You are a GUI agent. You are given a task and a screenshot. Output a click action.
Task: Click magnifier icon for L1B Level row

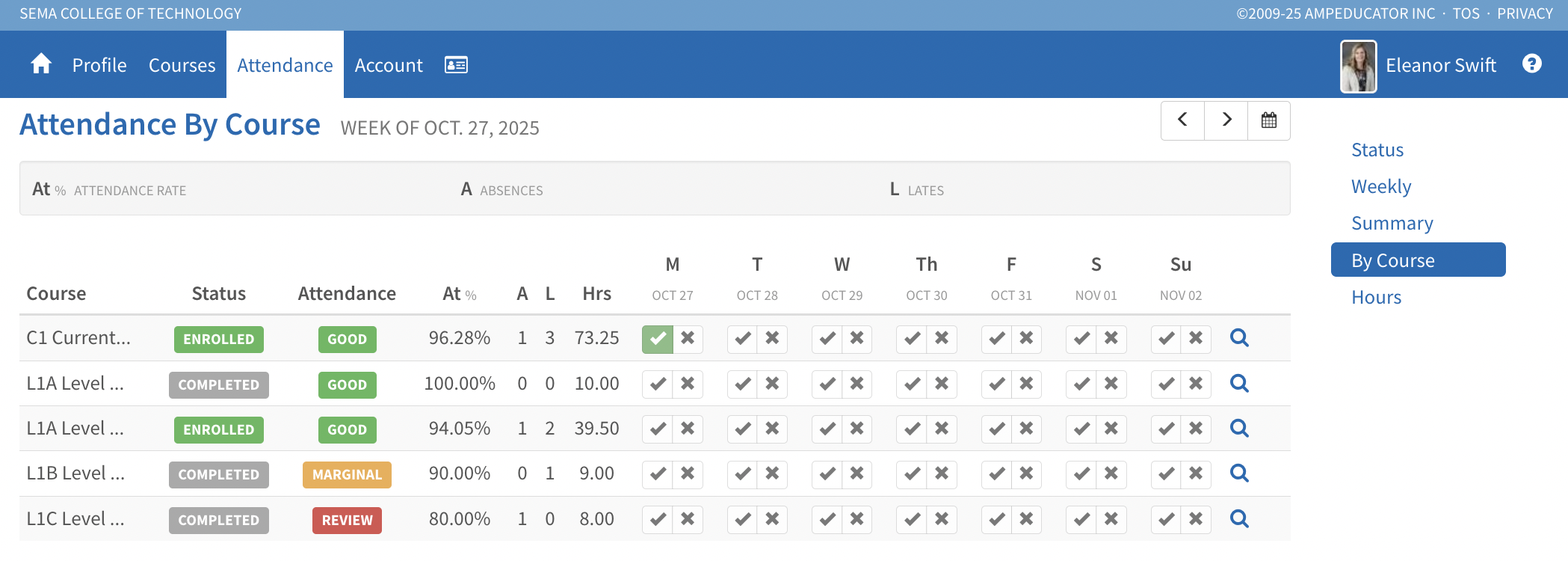coord(1239,473)
